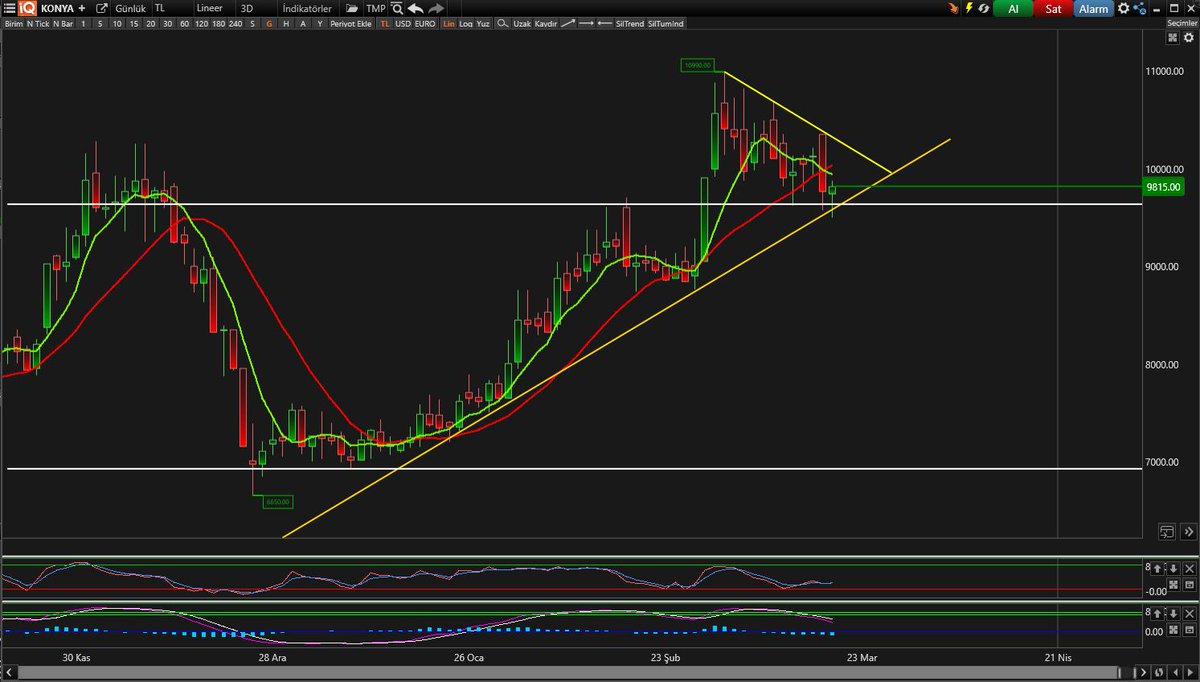Open TL currency dropdown

point(171,8)
